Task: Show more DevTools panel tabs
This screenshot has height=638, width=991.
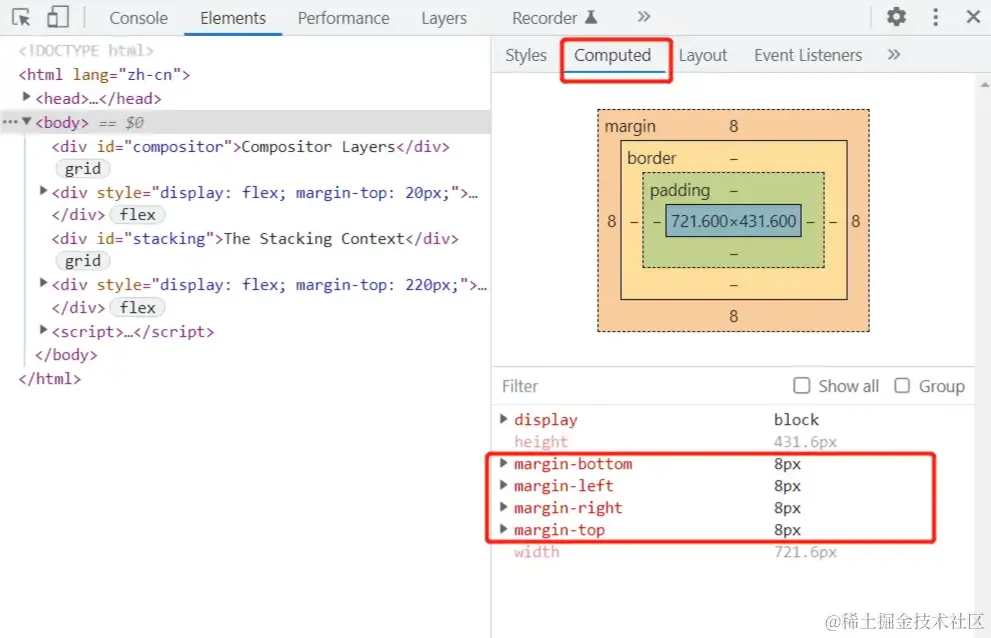Action: click(x=643, y=17)
